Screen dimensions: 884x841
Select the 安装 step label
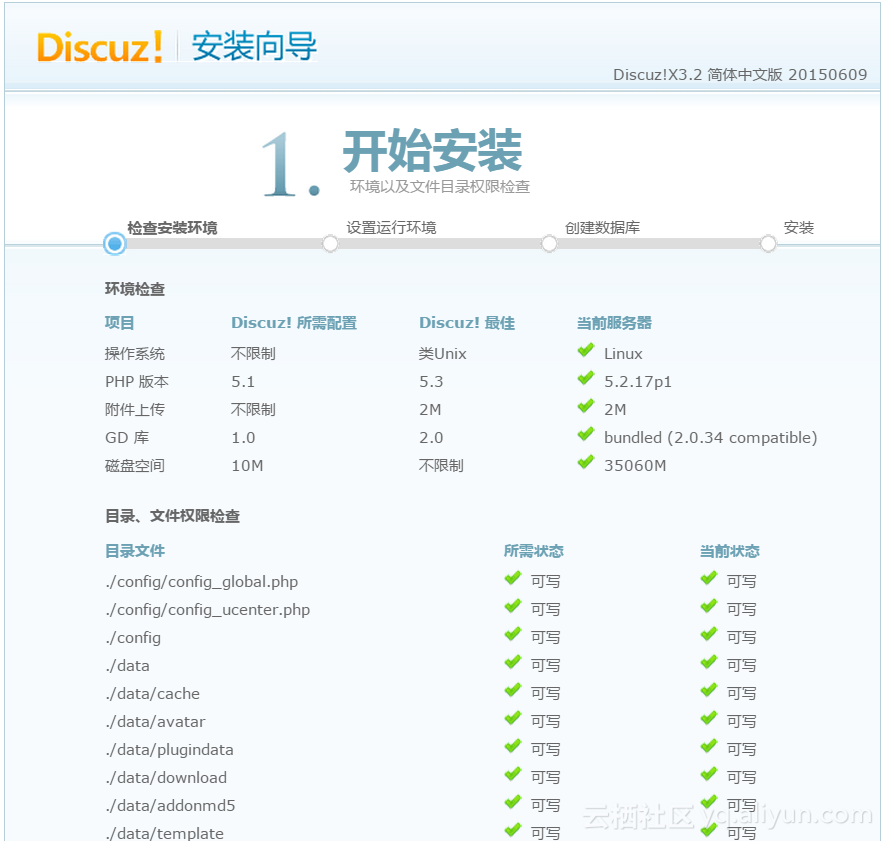pos(799,228)
